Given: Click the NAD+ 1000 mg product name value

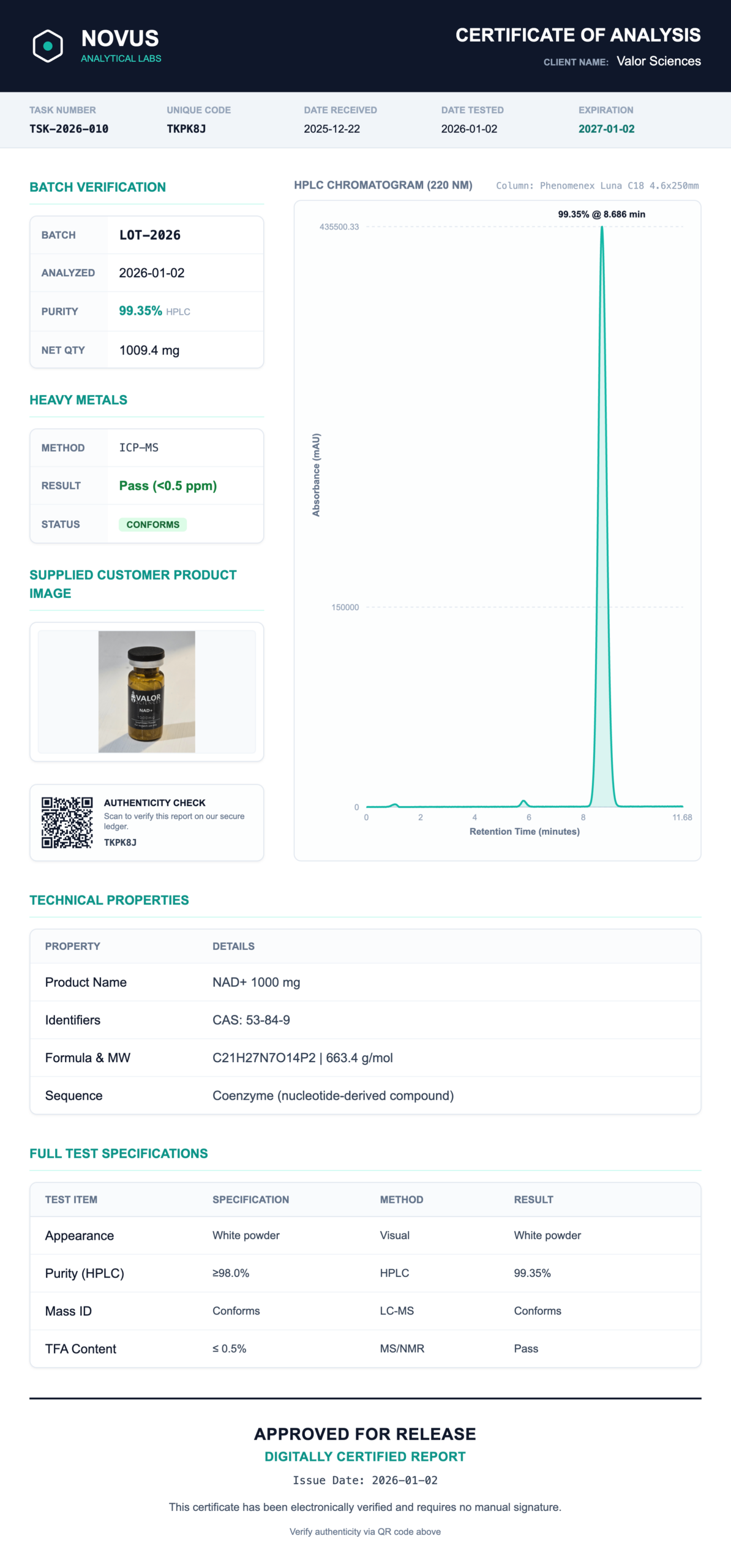Looking at the screenshot, I should click(x=256, y=982).
